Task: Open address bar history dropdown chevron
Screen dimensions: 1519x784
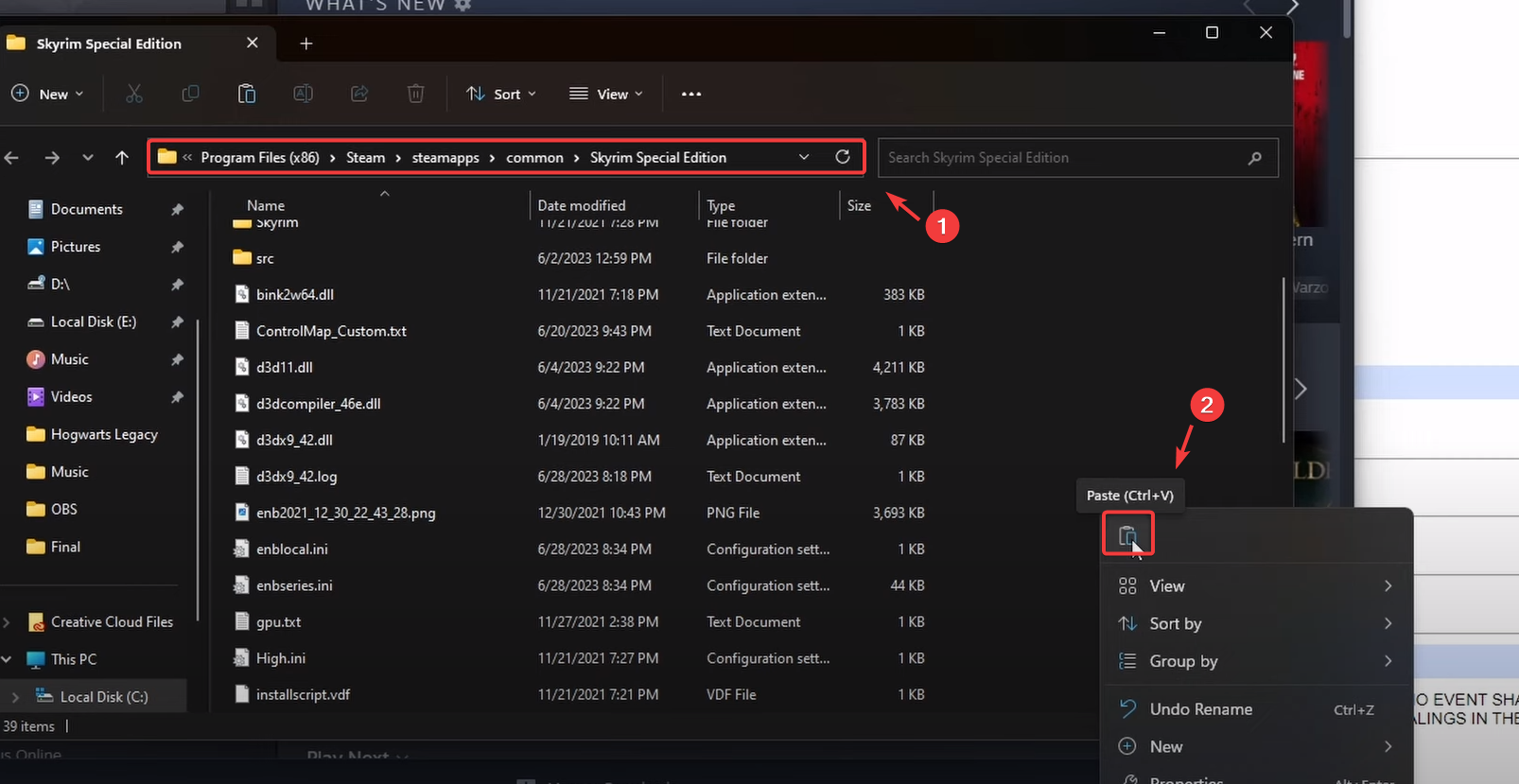Action: coord(804,157)
